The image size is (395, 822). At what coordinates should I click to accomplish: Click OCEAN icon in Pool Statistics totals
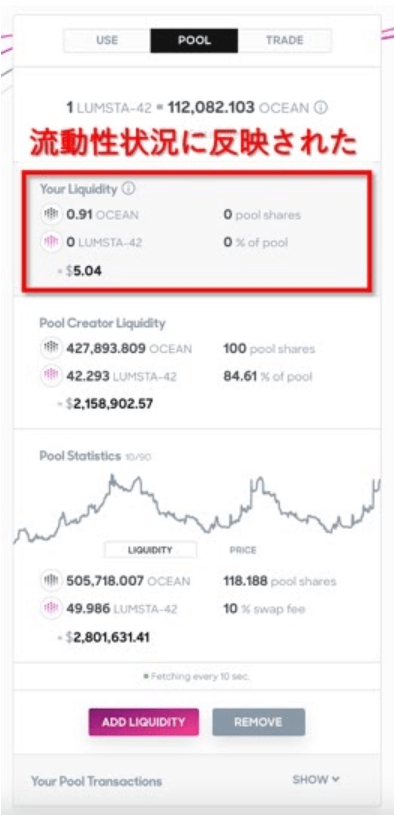click(x=51, y=581)
